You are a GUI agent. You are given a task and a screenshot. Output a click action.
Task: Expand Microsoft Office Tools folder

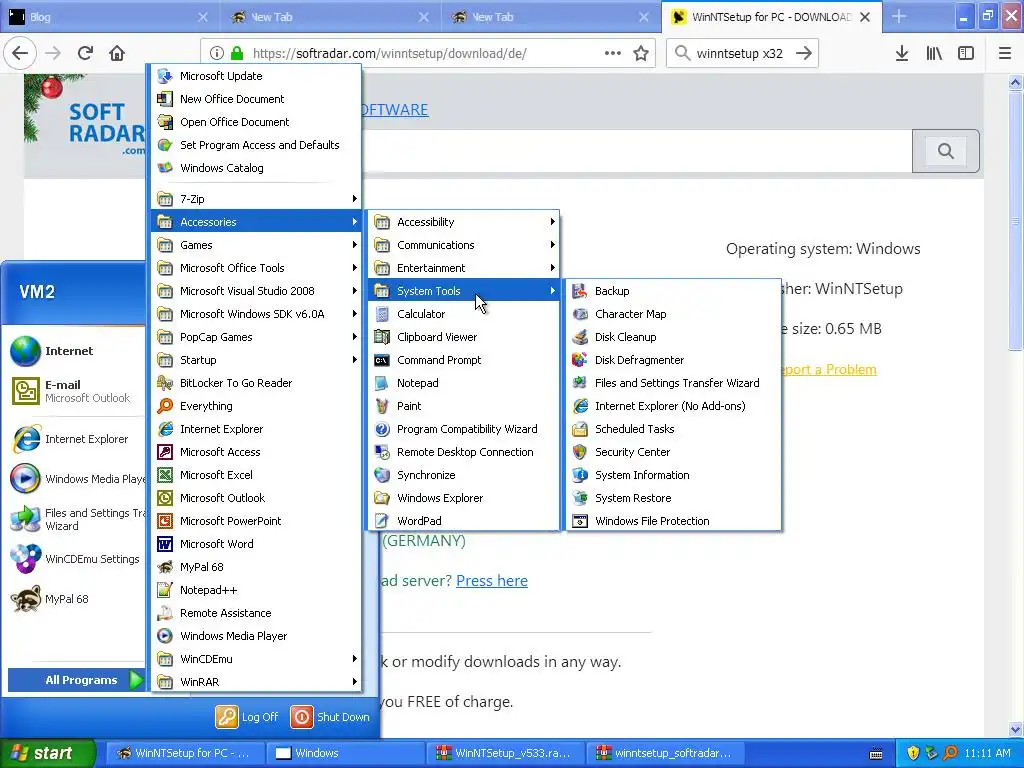[256, 268]
